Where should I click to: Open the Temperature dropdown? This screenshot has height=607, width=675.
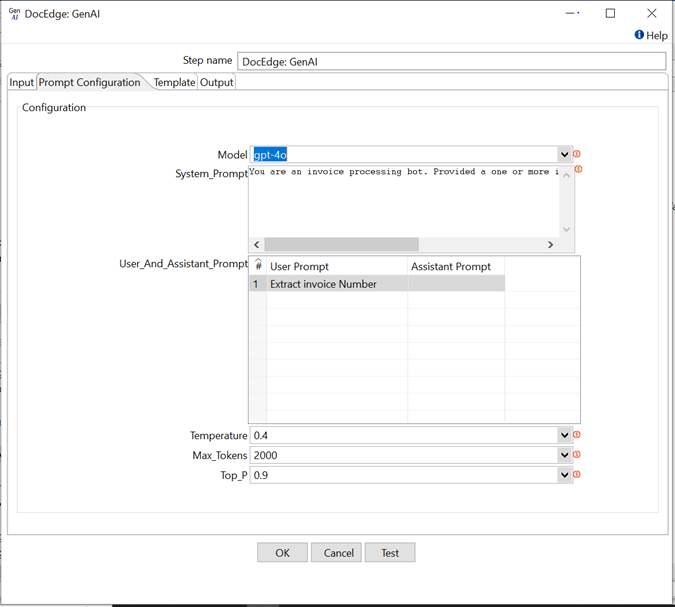tap(565, 436)
